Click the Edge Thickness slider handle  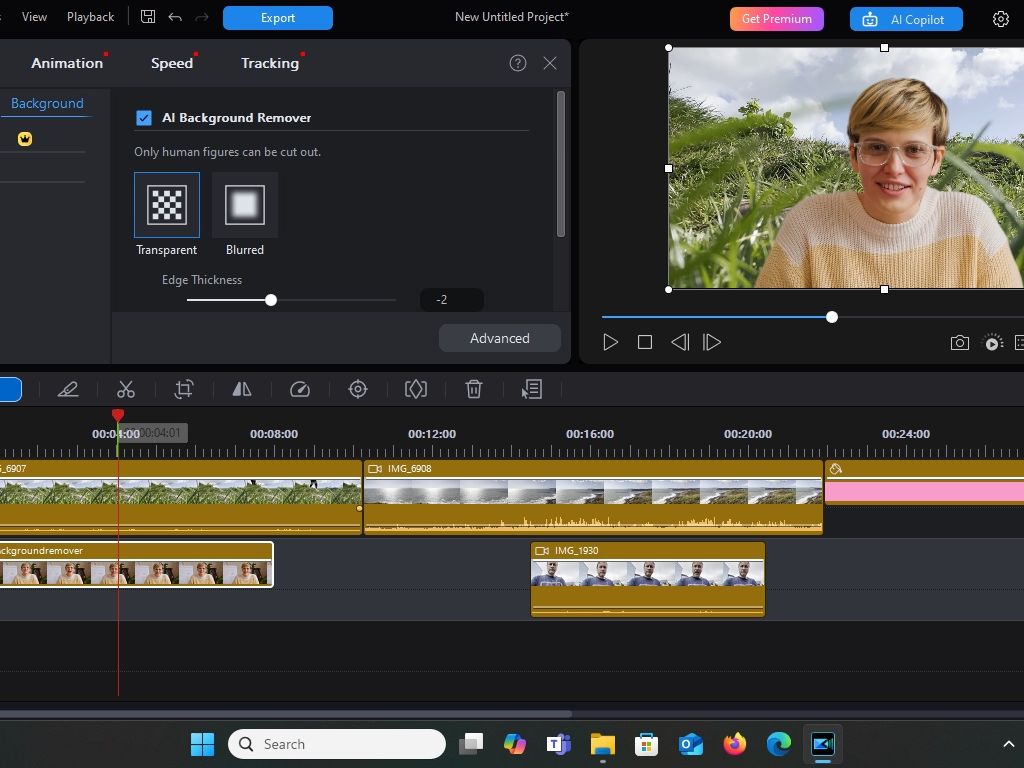(x=271, y=300)
